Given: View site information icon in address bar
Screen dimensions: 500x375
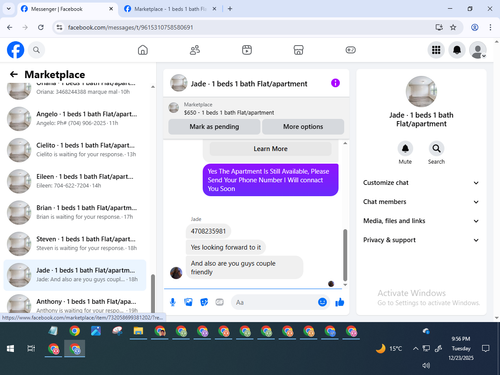Looking at the screenshot, I should 59,27.
